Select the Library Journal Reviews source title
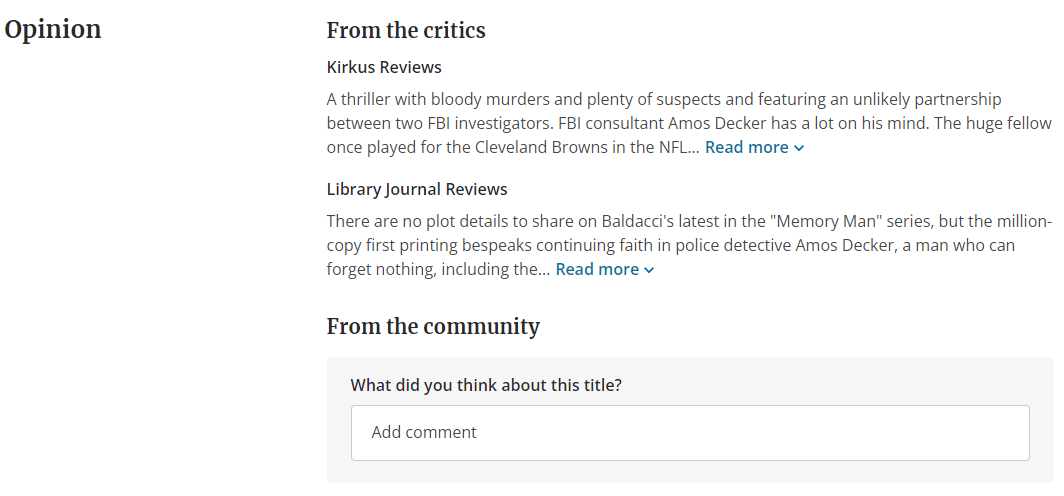The height and width of the screenshot is (496, 1064). [417, 189]
